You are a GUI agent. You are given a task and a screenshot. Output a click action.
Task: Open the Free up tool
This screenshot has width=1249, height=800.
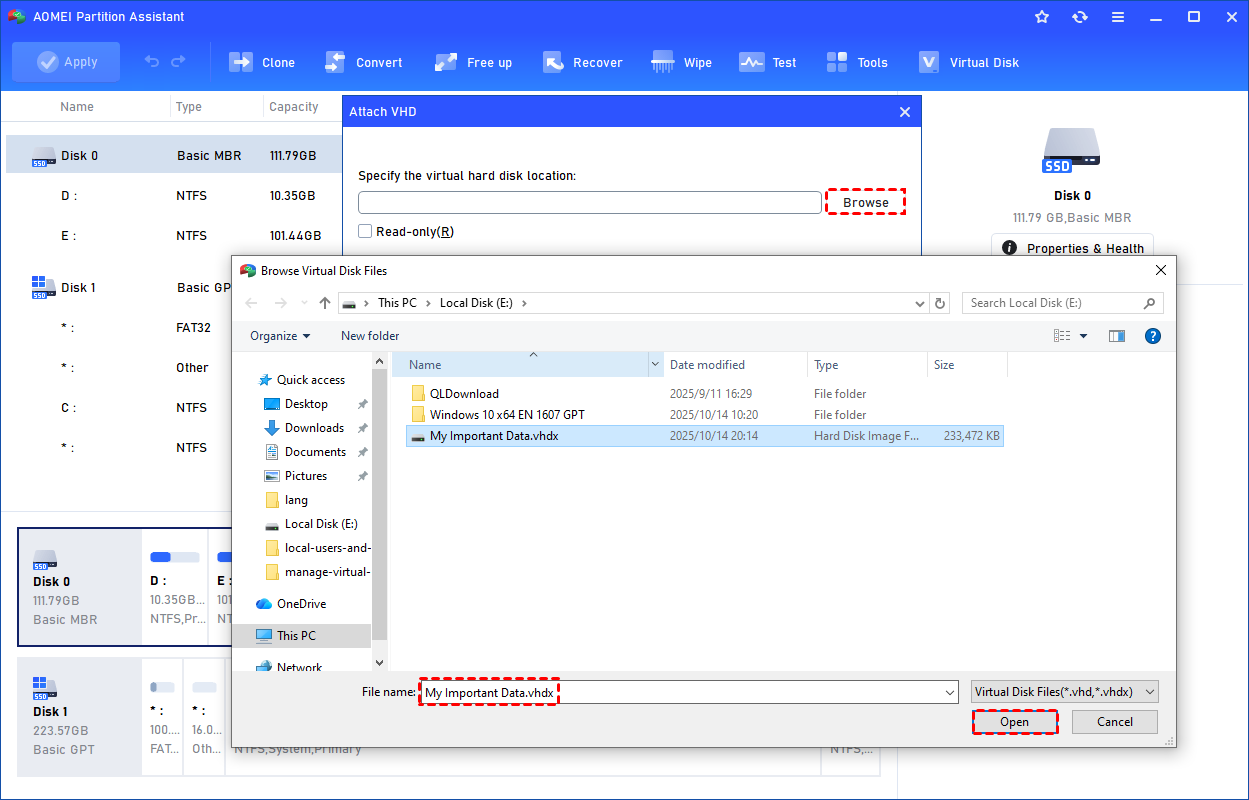tap(473, 62)
